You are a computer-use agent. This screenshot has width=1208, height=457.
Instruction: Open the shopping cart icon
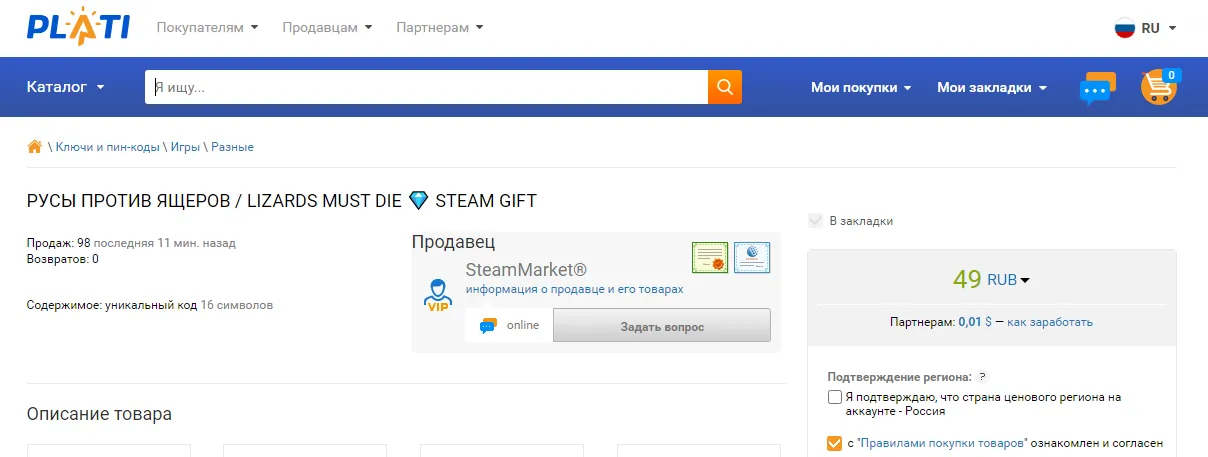[1158, 88]
